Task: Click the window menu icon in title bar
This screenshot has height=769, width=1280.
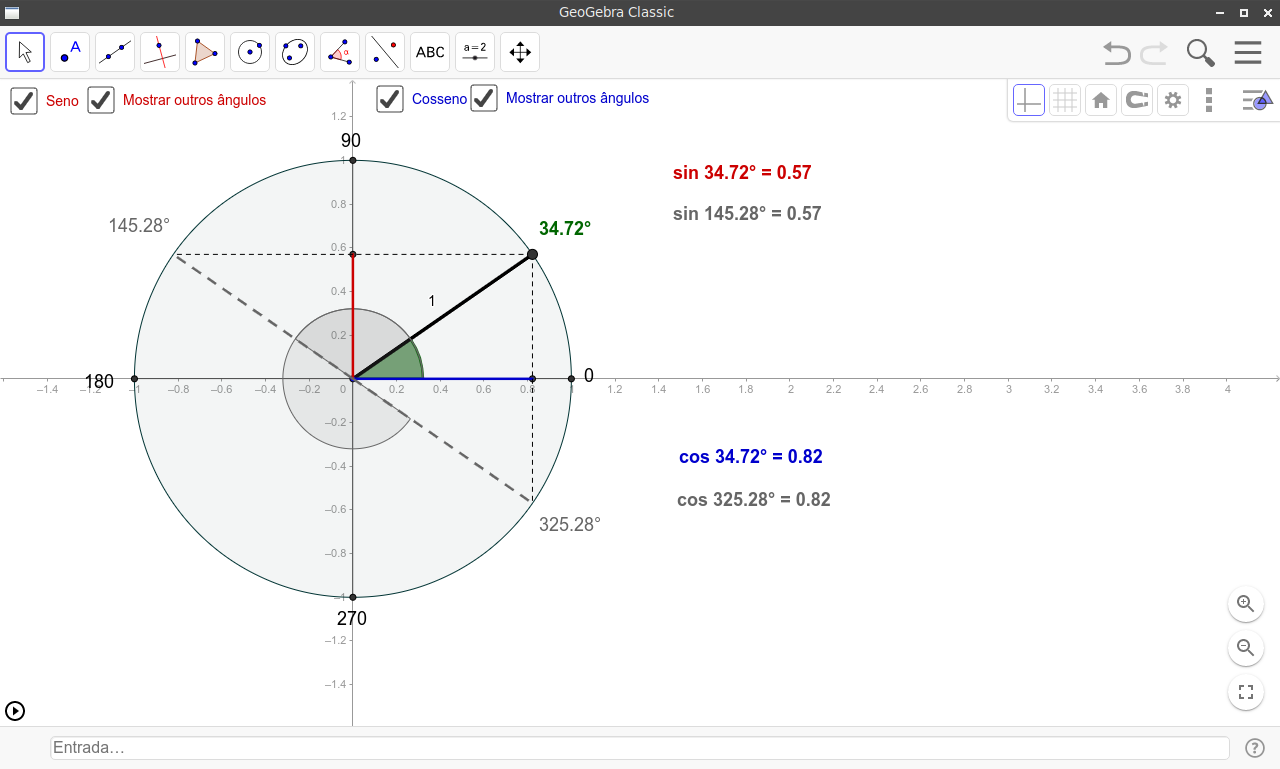Action: (12, 12)
